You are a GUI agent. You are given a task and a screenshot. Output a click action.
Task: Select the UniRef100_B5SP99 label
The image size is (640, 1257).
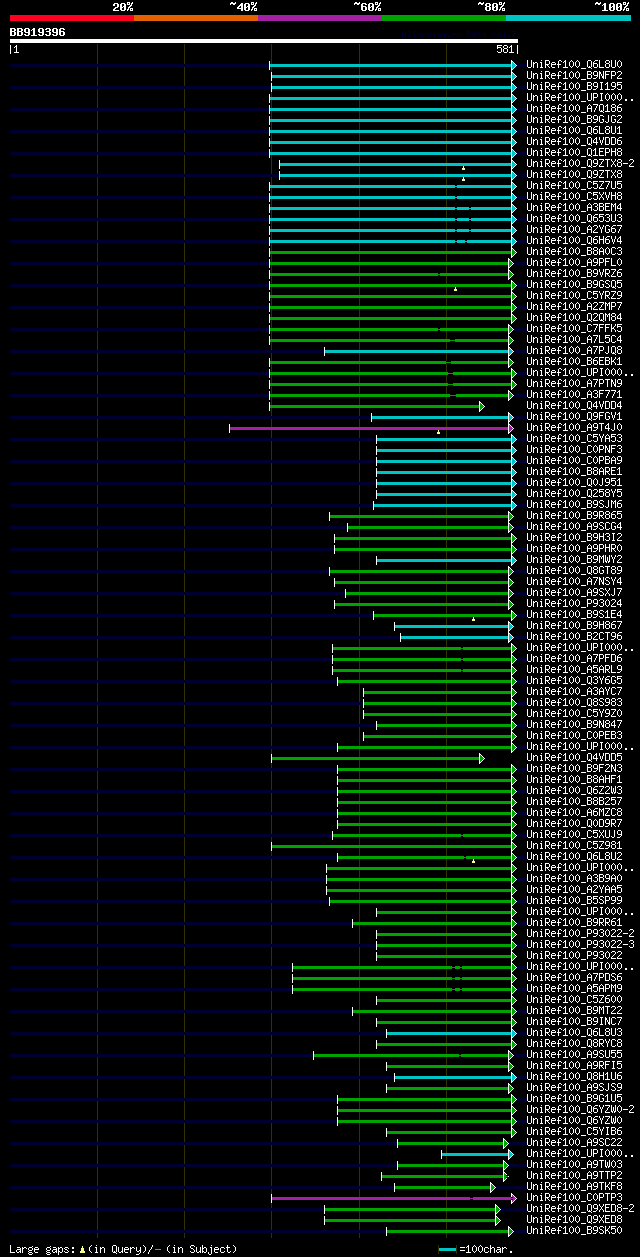click(x=574, y=901)
